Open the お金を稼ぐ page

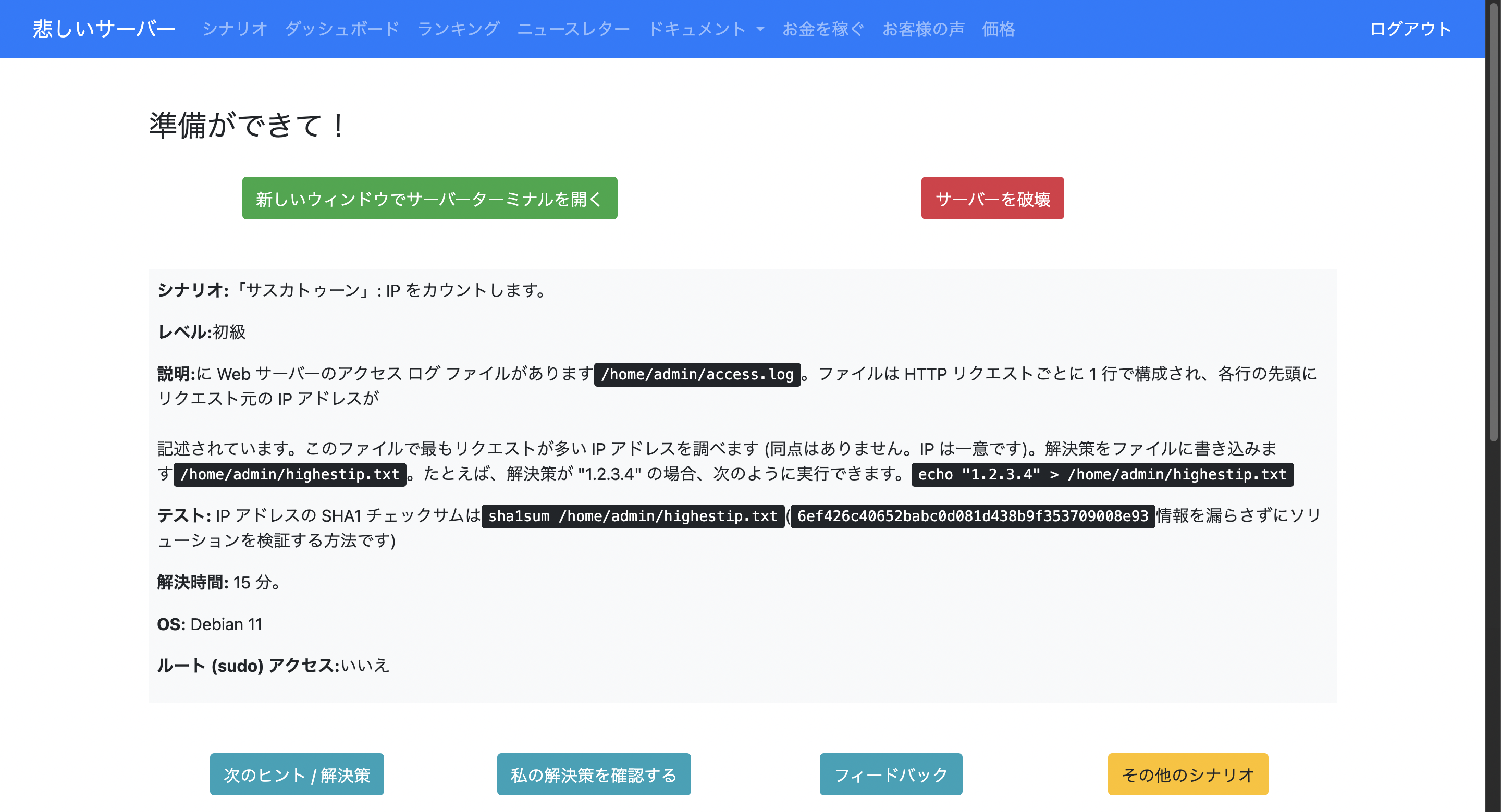(x=823, y=29)
